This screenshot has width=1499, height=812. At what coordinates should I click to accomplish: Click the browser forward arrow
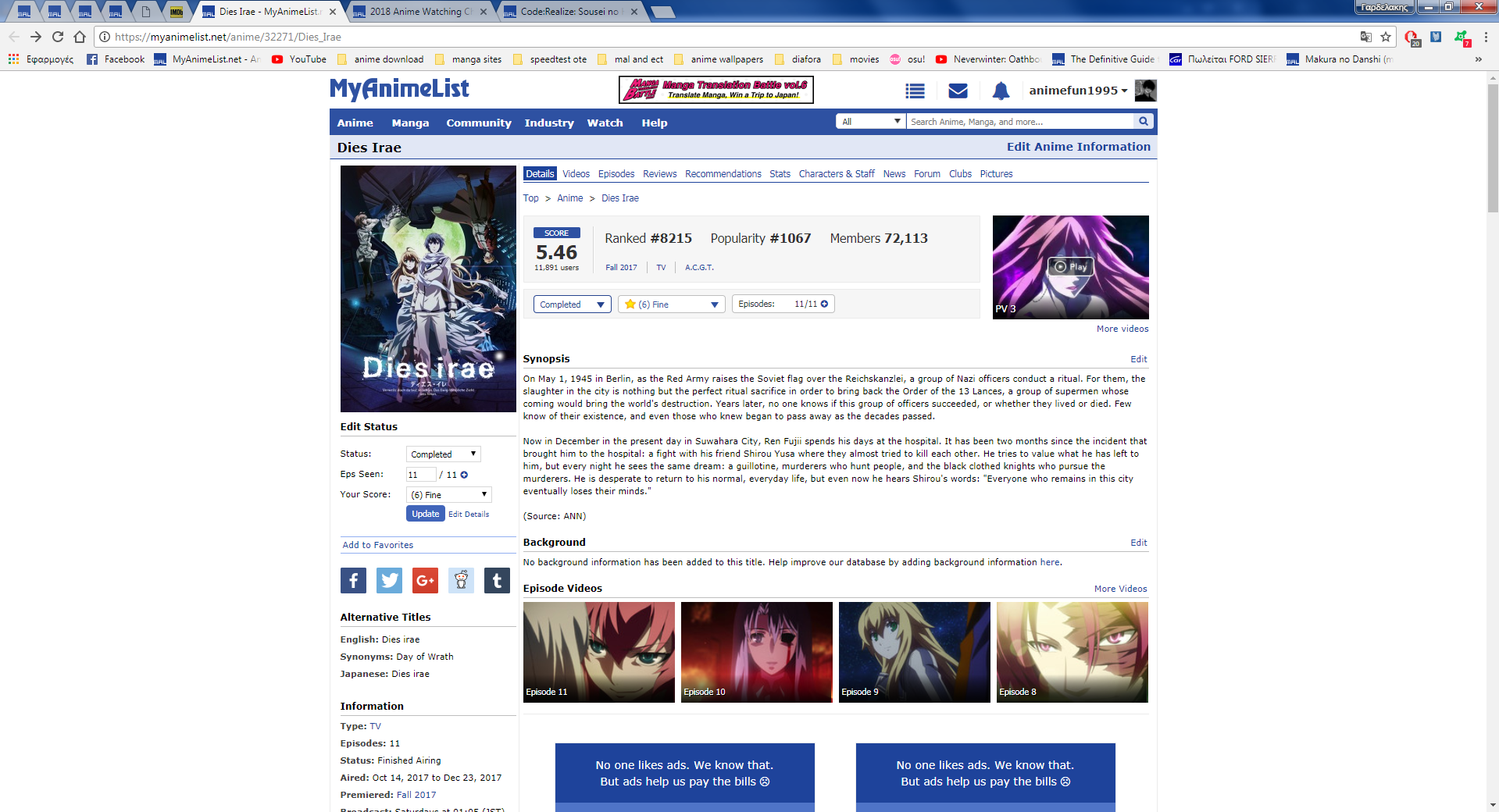pos(36,37)
